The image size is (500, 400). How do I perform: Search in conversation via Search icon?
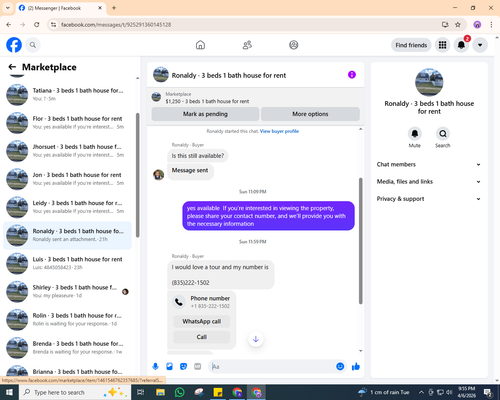point(443,134)
